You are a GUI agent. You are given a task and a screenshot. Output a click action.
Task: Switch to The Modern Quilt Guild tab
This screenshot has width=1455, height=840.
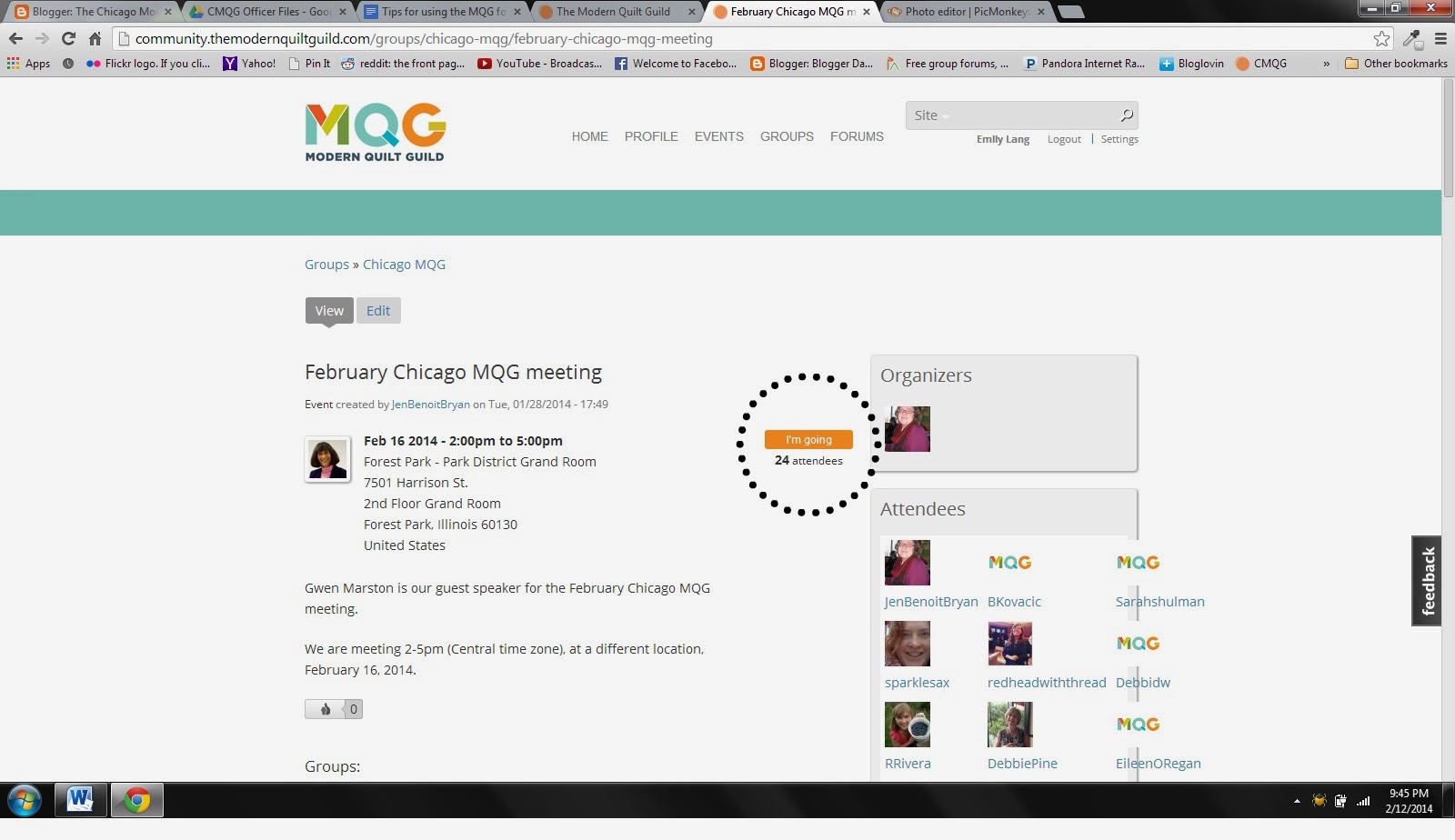click(617, 12)
